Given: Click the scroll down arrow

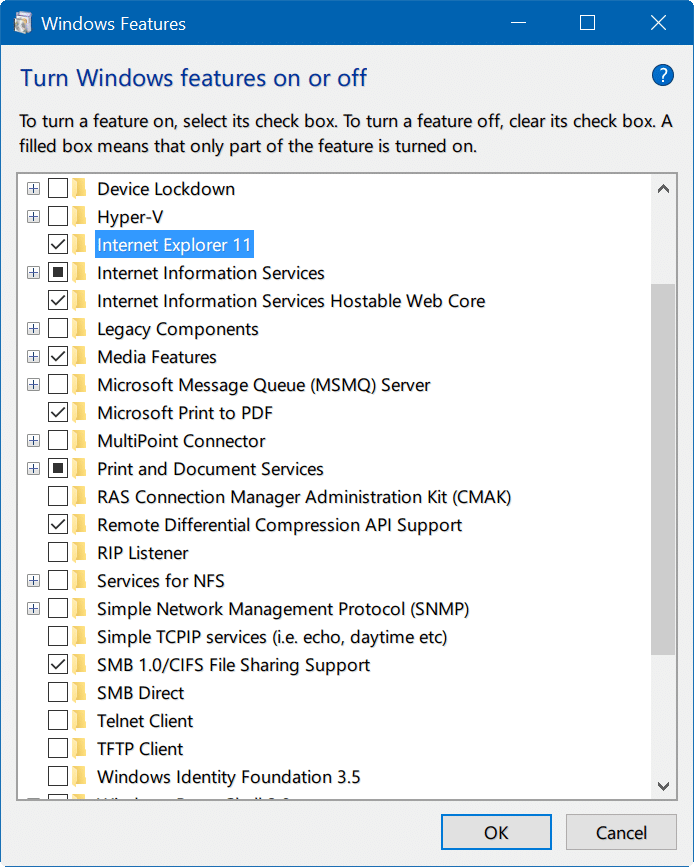Looking at the screenshot, I should point(663,785).
